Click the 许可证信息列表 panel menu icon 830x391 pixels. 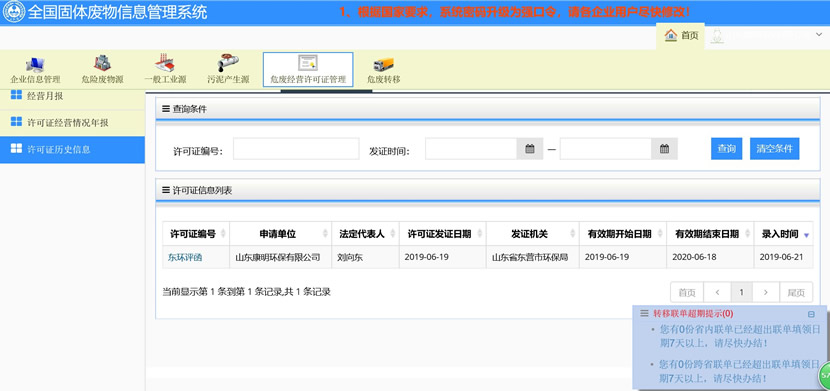(166, 190)
